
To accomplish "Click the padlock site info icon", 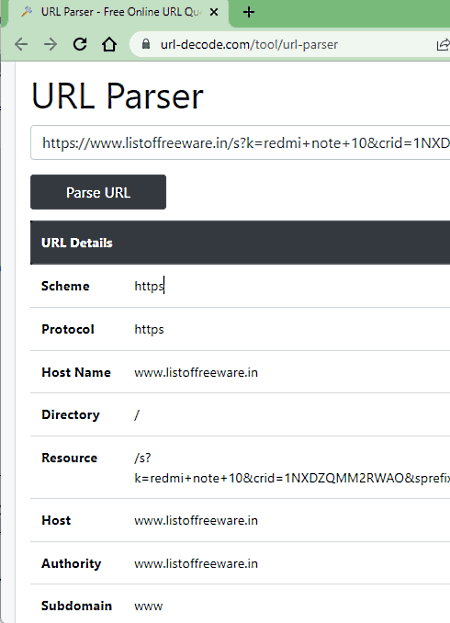I will point(146,44).
